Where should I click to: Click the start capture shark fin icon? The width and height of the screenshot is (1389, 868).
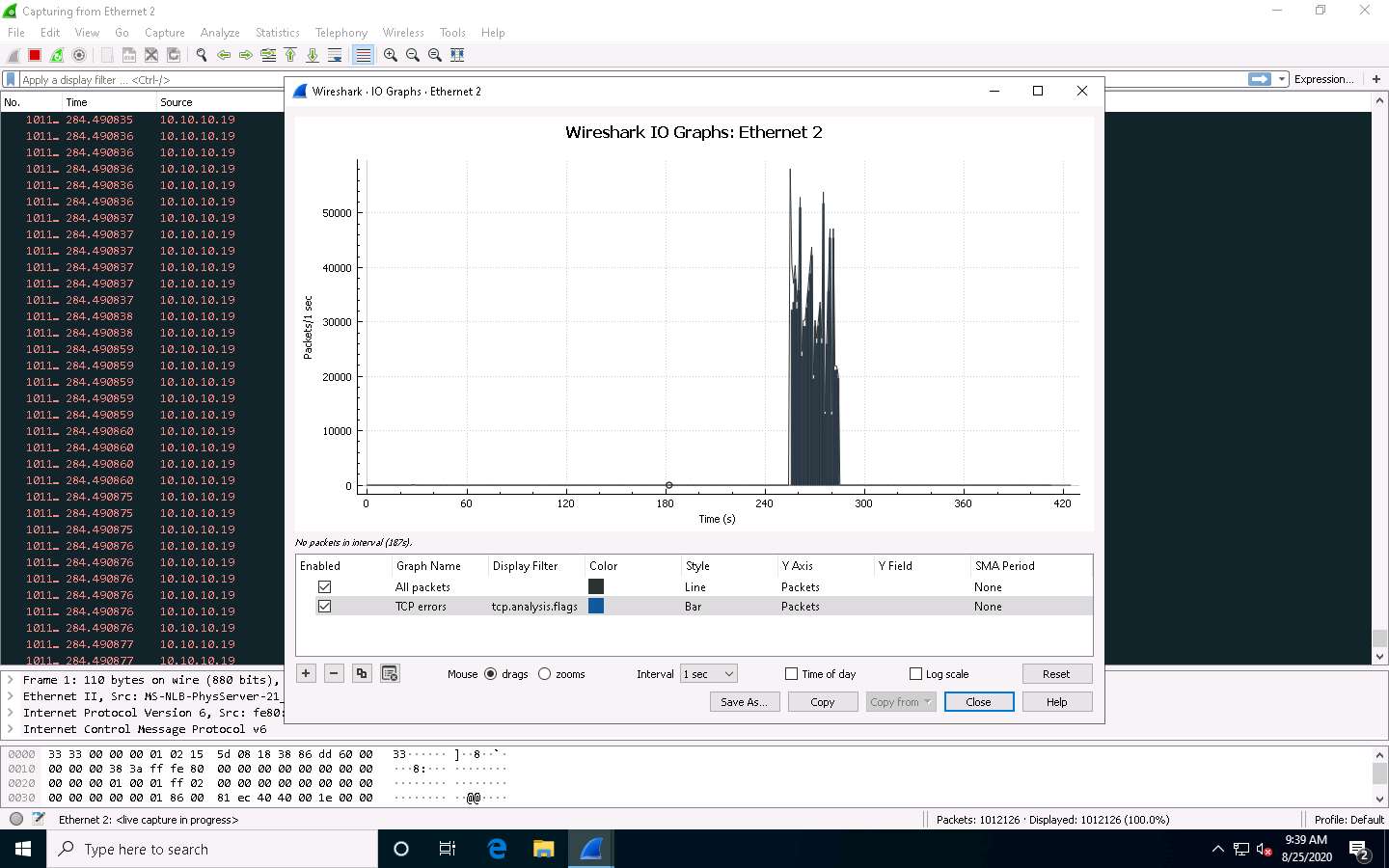[14, 55]
